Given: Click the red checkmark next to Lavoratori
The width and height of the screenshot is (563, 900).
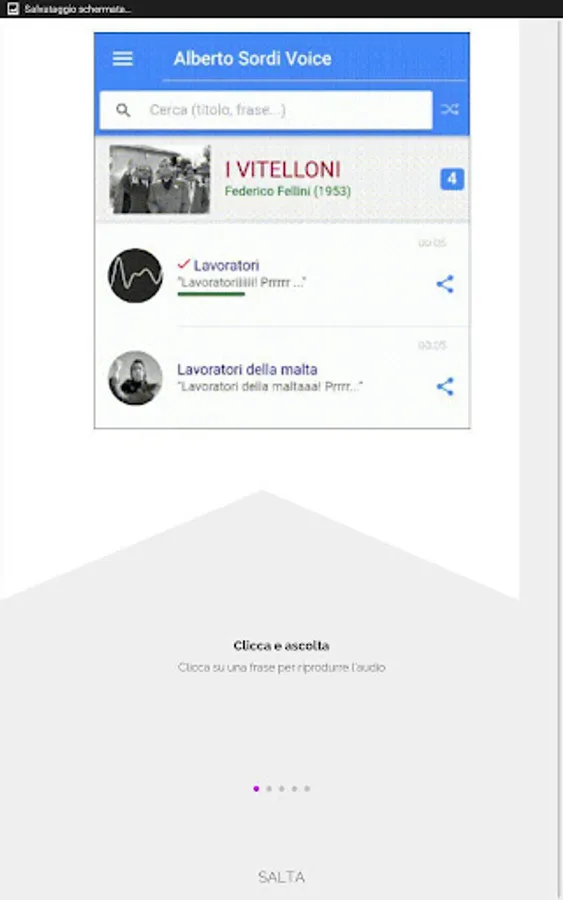Looking at the screenshot, I should [184, 264].
